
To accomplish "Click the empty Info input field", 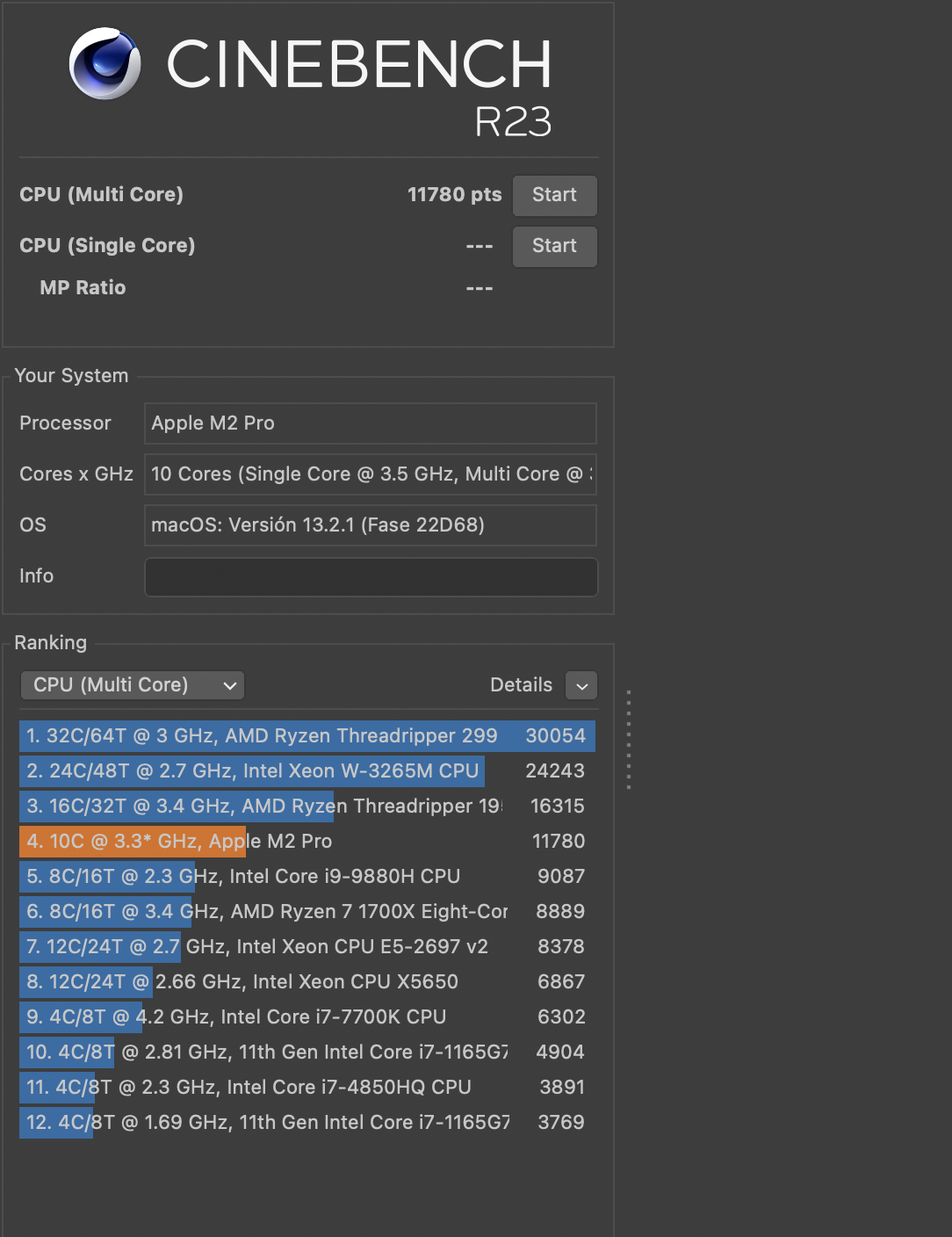I will [371, 576].
